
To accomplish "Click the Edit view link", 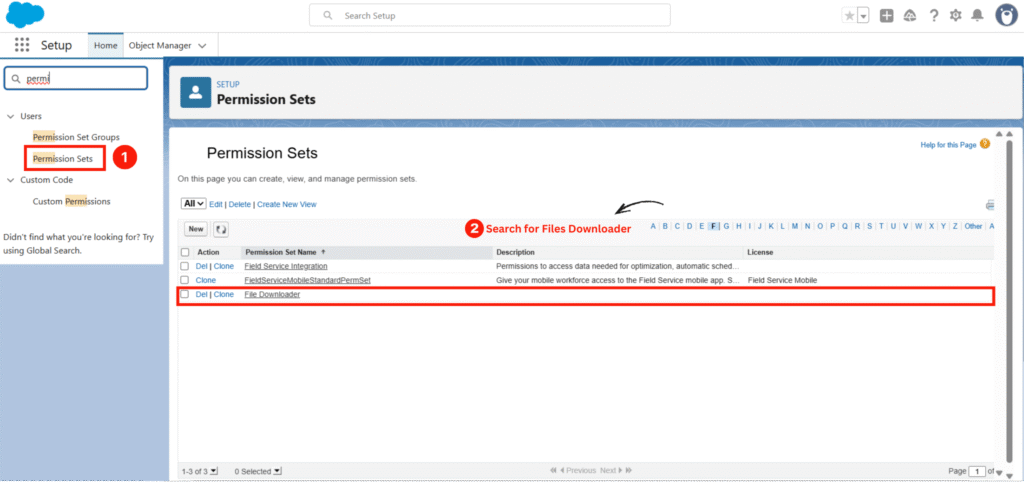I will pos(216,204).
